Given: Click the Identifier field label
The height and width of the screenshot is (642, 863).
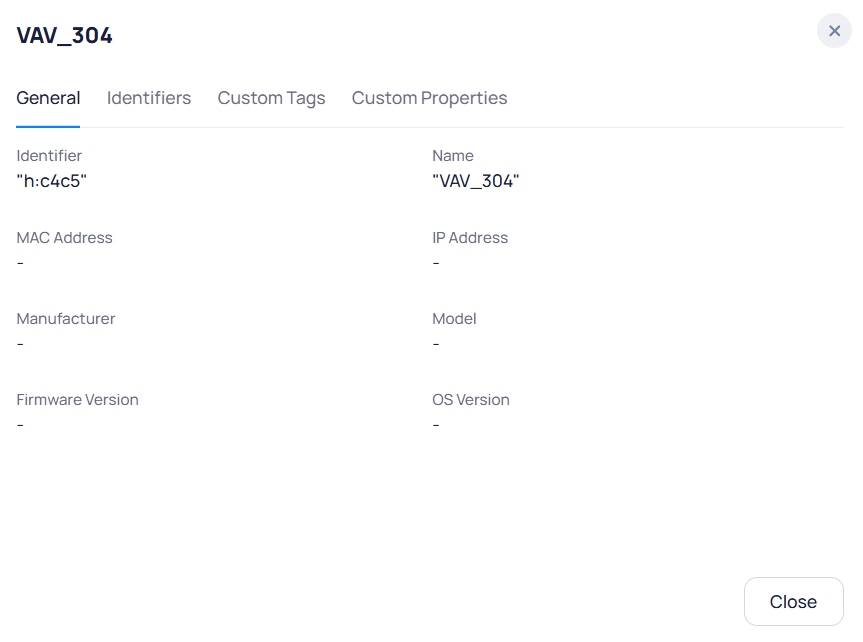Looking at the screenshot, I should (49, 156).
